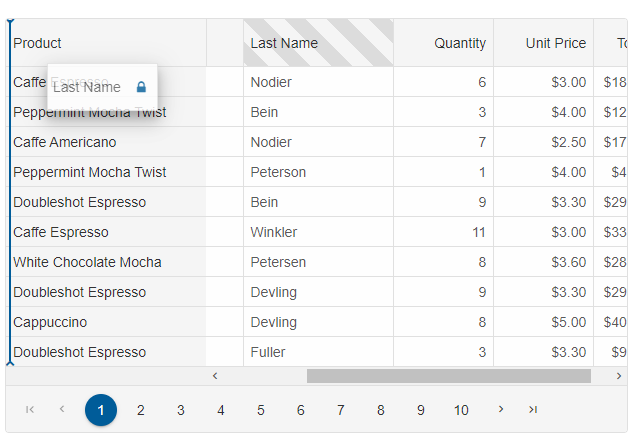Click the scrollbar left arrow

(215, 376)
